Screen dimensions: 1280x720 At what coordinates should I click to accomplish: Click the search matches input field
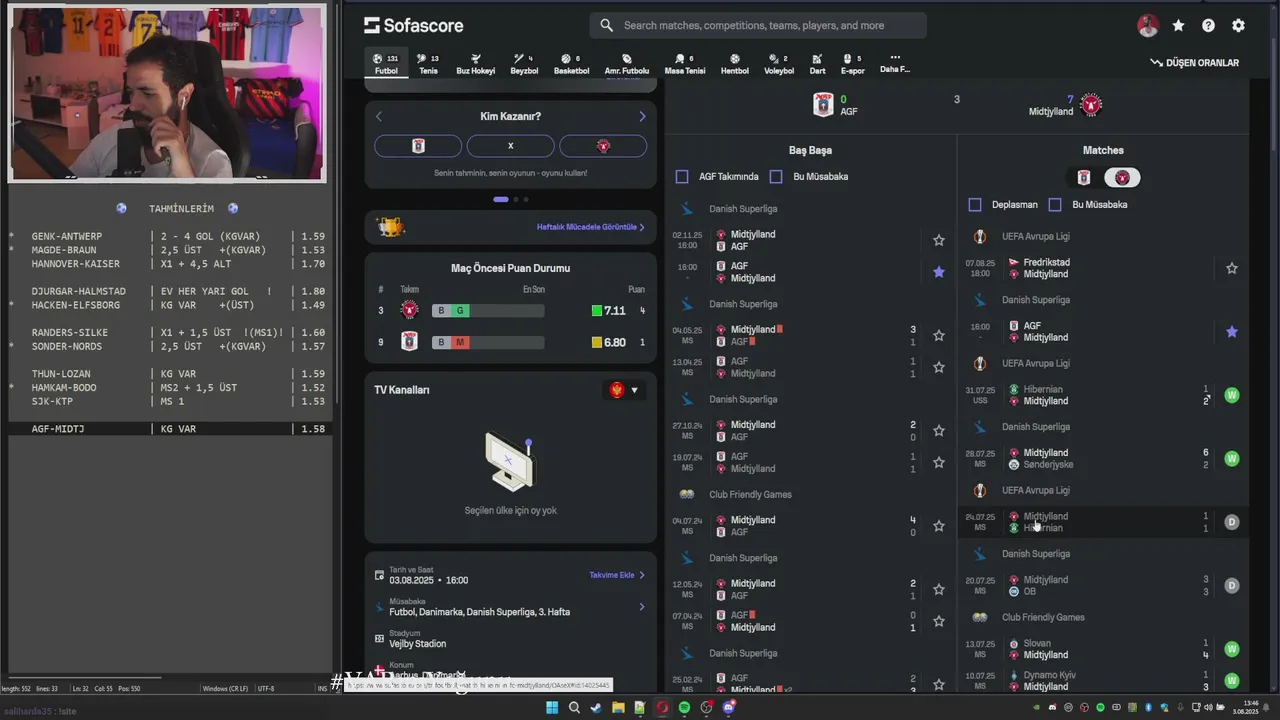[758, 26]
